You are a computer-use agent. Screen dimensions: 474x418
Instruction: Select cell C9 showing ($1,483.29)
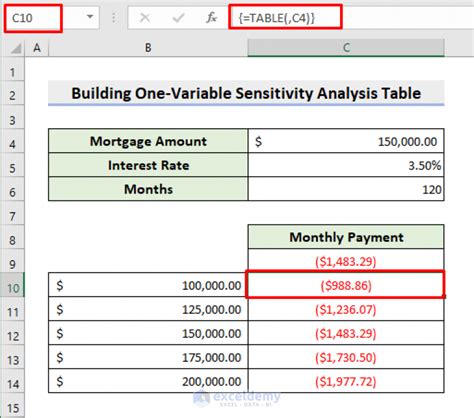(346, 261)
